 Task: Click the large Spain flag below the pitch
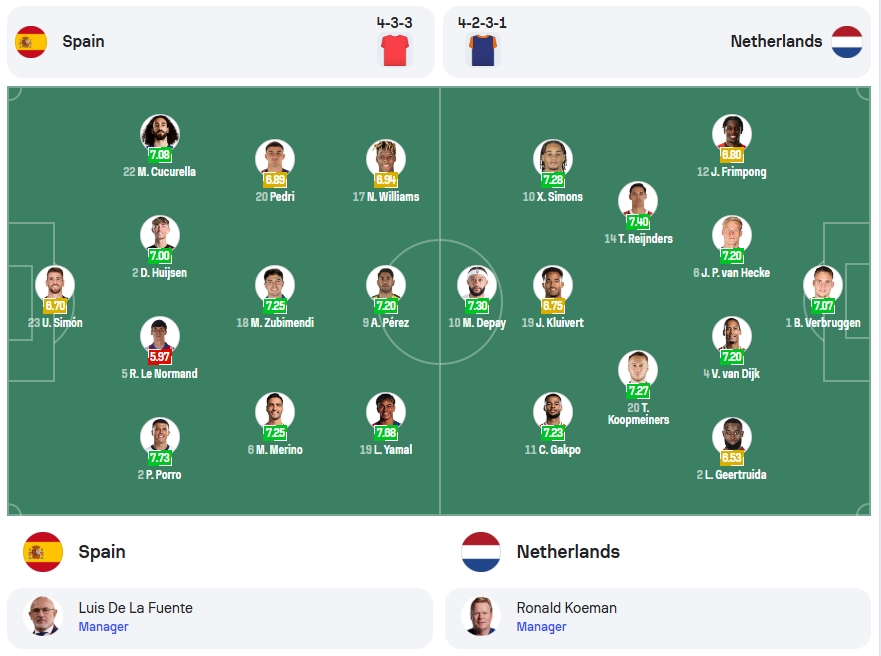(43, 552)
